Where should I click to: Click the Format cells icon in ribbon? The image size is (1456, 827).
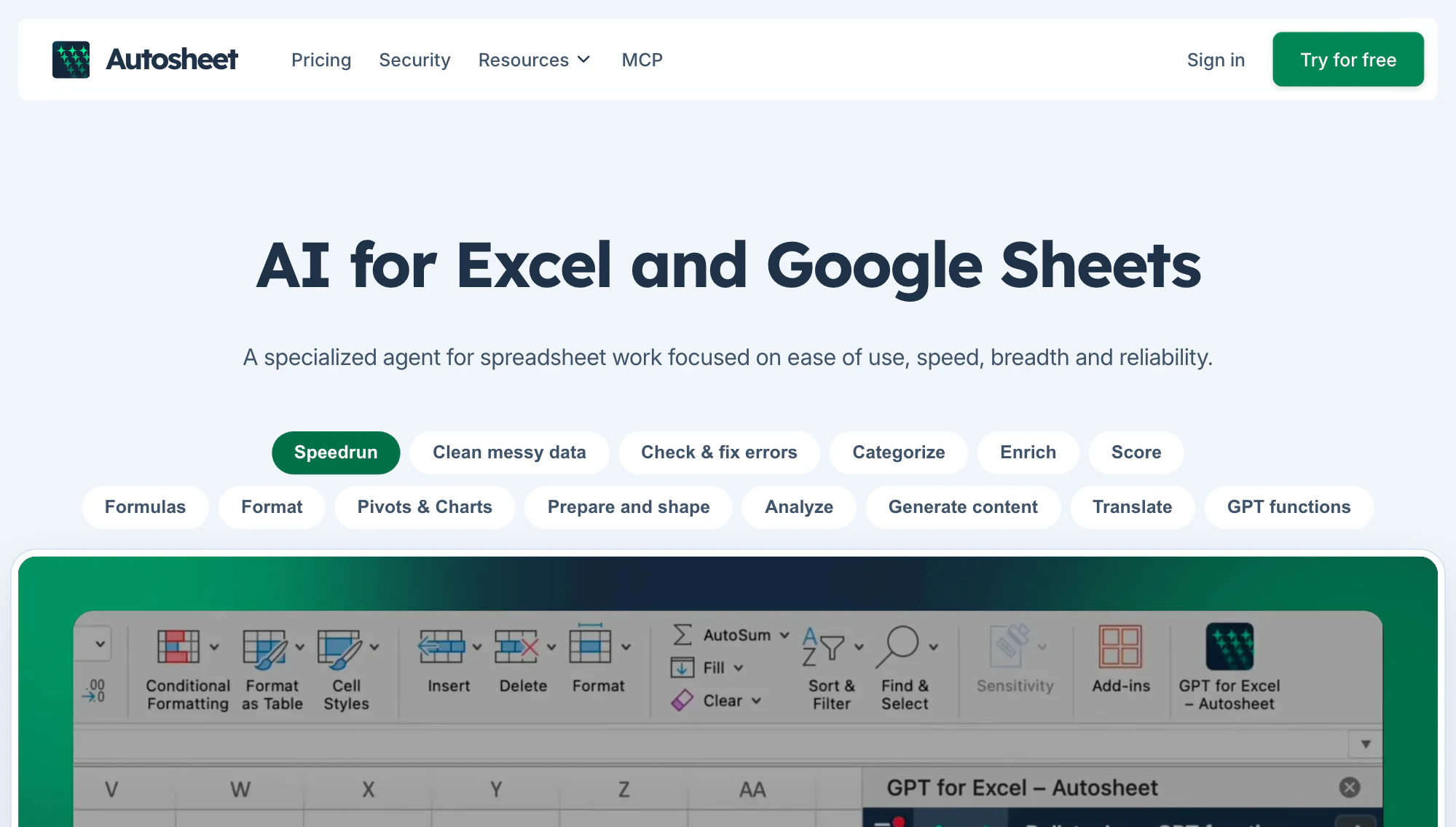(590, 644)
